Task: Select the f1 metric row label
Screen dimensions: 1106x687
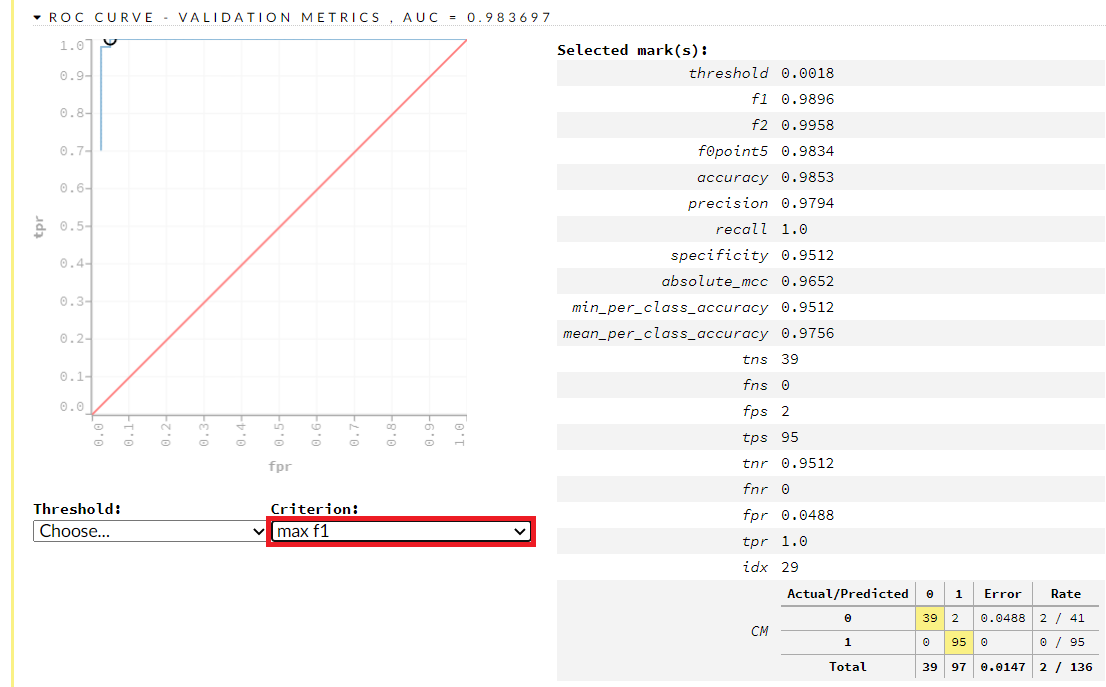Action: [759, 99]
